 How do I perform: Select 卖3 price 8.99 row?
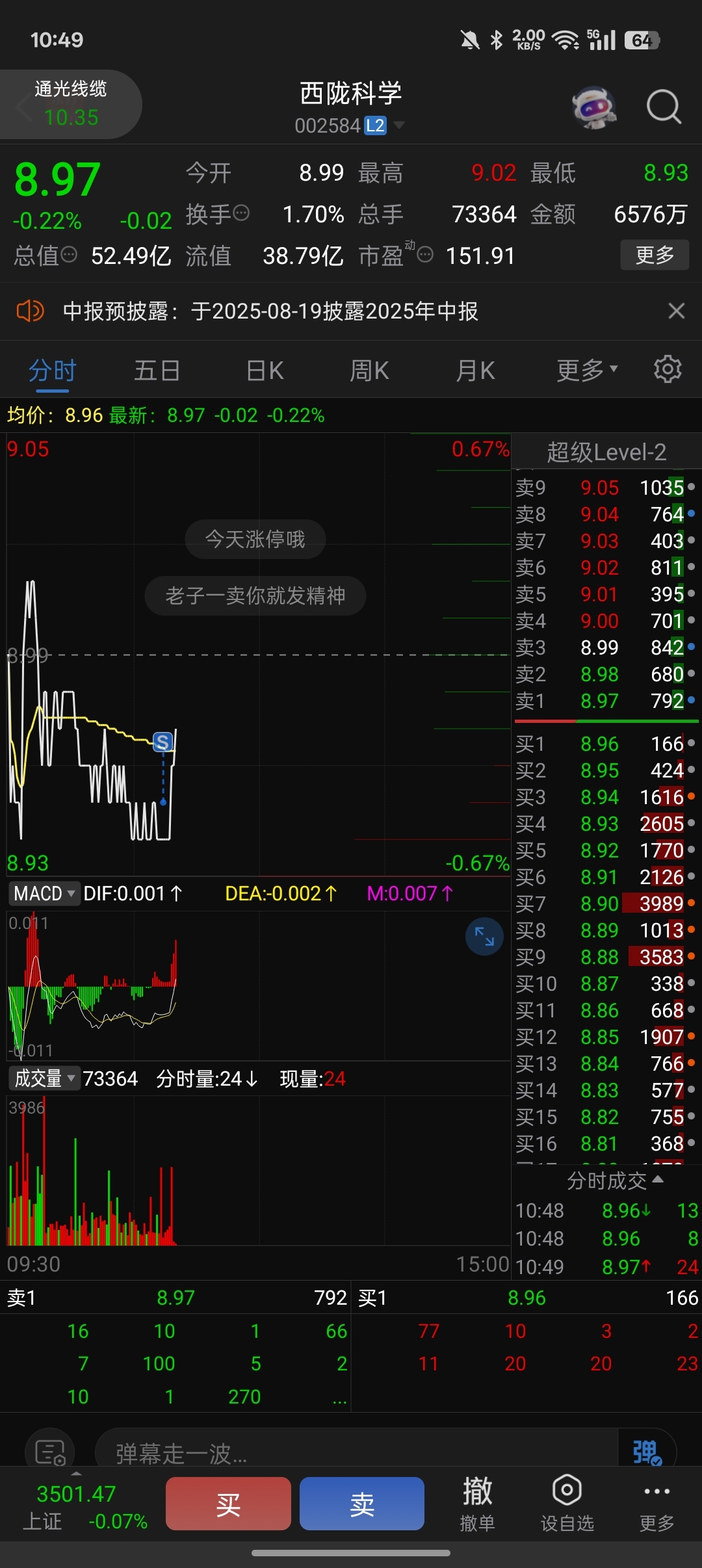coord(606,647)
